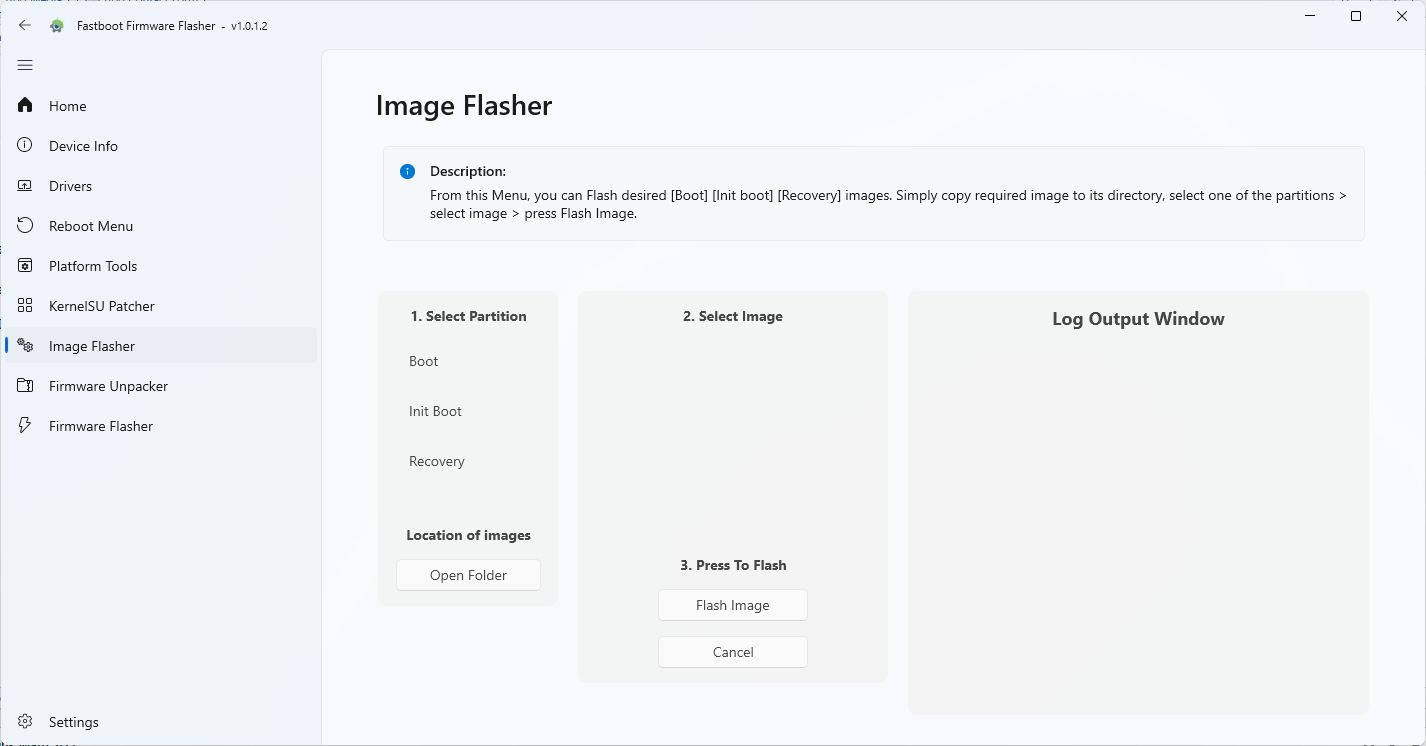Image resolution: width=1426 pixels, height=746 pixels.
Task: Go back using the arrow in titlebar
Action: (x=25, y=25)
